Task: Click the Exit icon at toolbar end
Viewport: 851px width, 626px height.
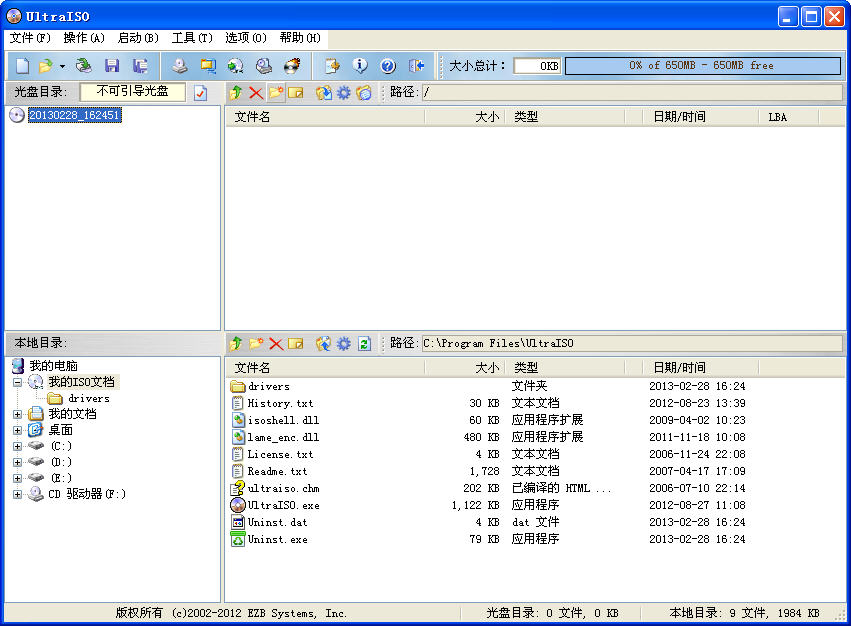Action: [x=417, y=66]
